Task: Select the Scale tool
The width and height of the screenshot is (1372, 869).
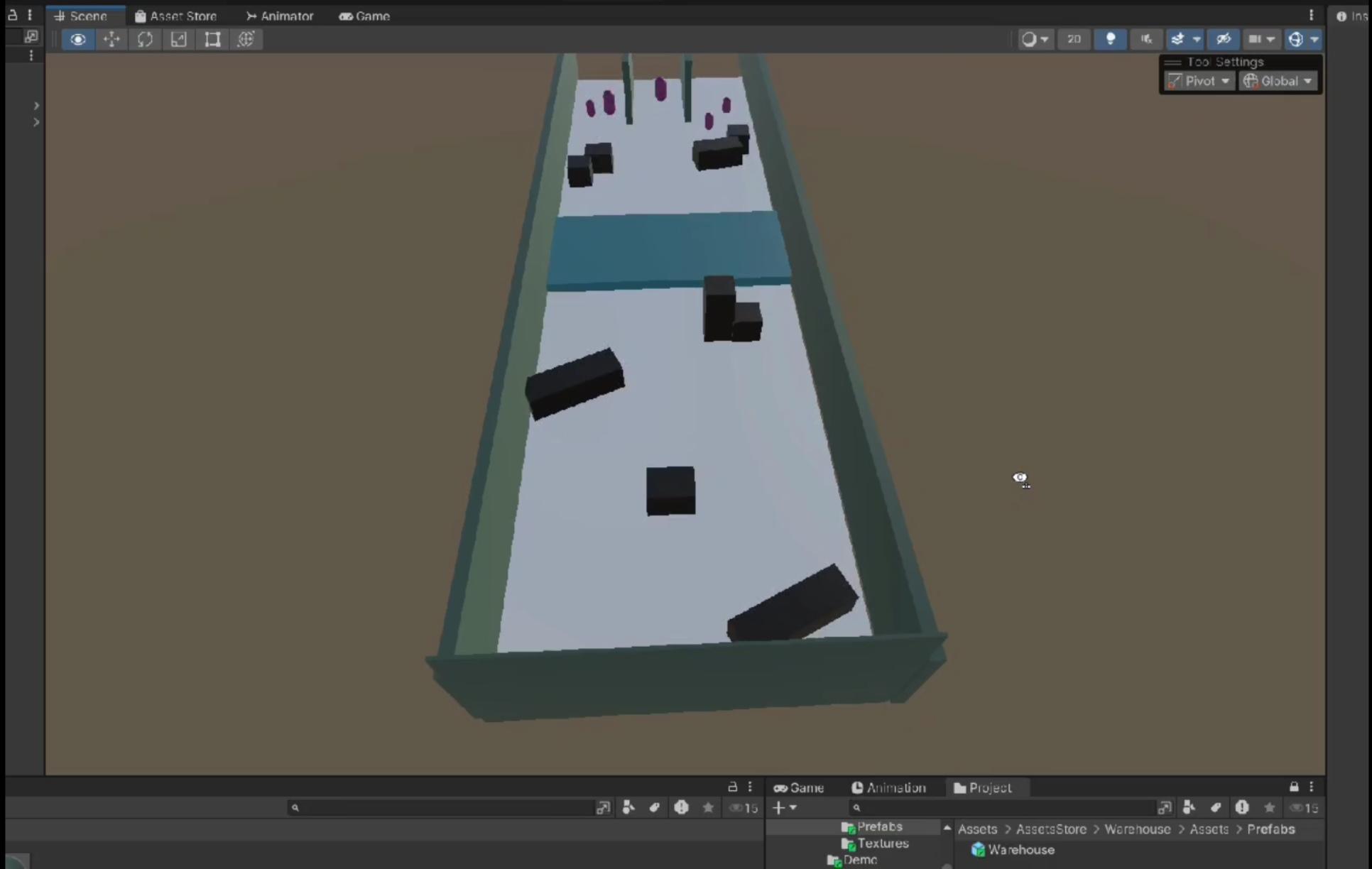Action: [178, 39]
